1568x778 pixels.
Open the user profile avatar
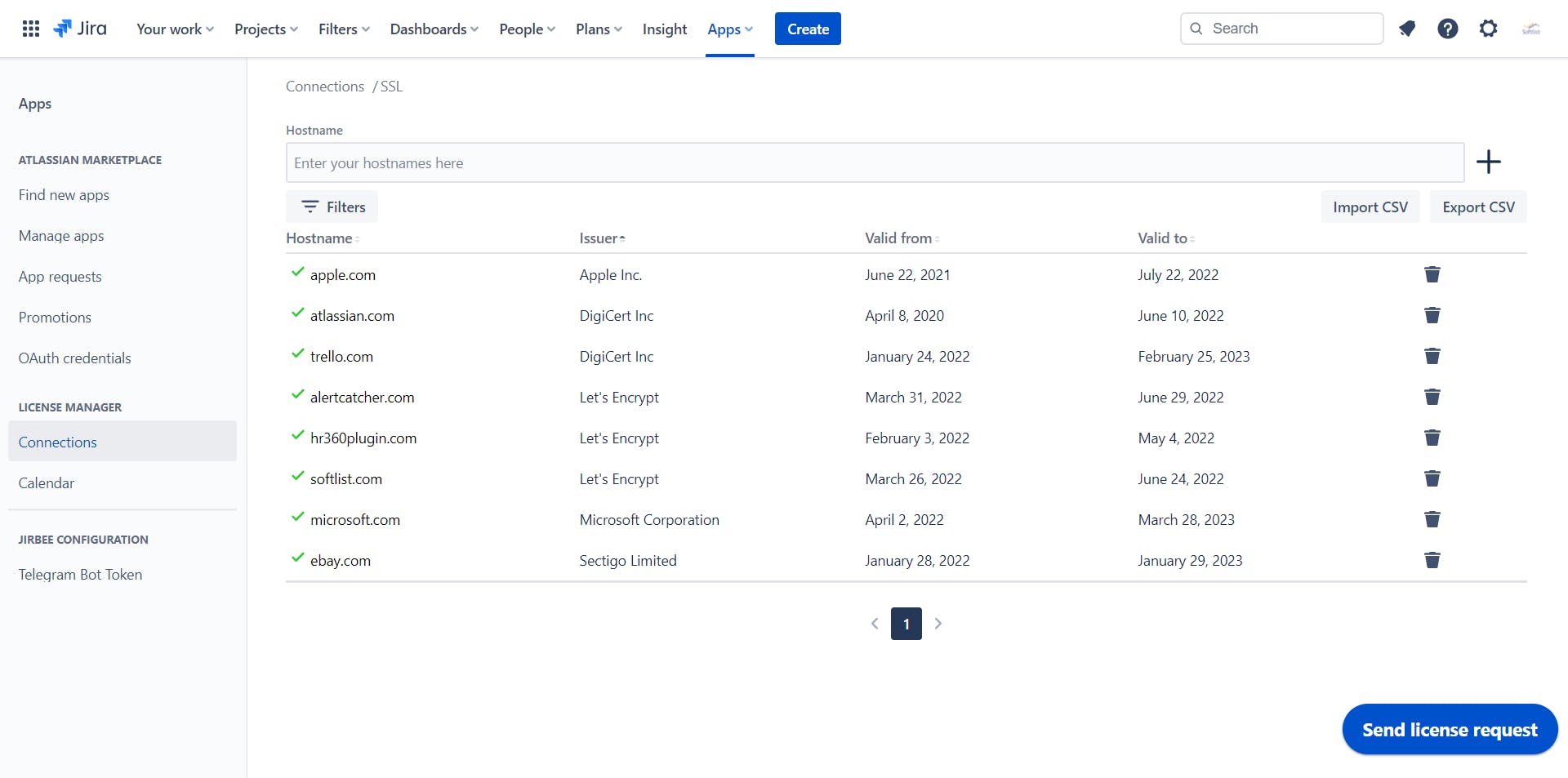1531,29
